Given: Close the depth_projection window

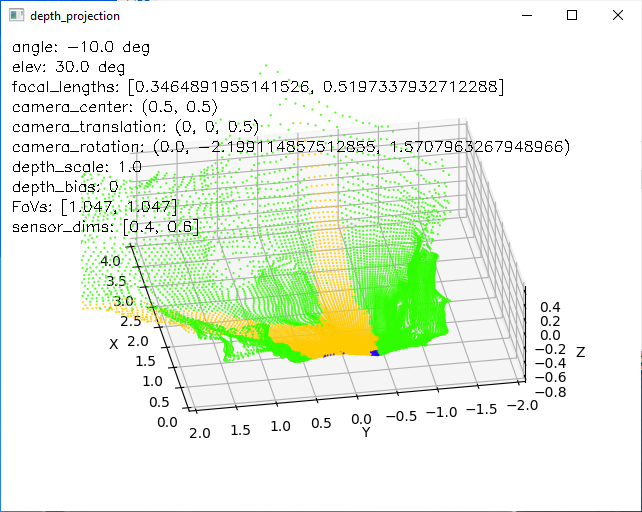Looking at the screenshot, I should (x=618, y=16).
